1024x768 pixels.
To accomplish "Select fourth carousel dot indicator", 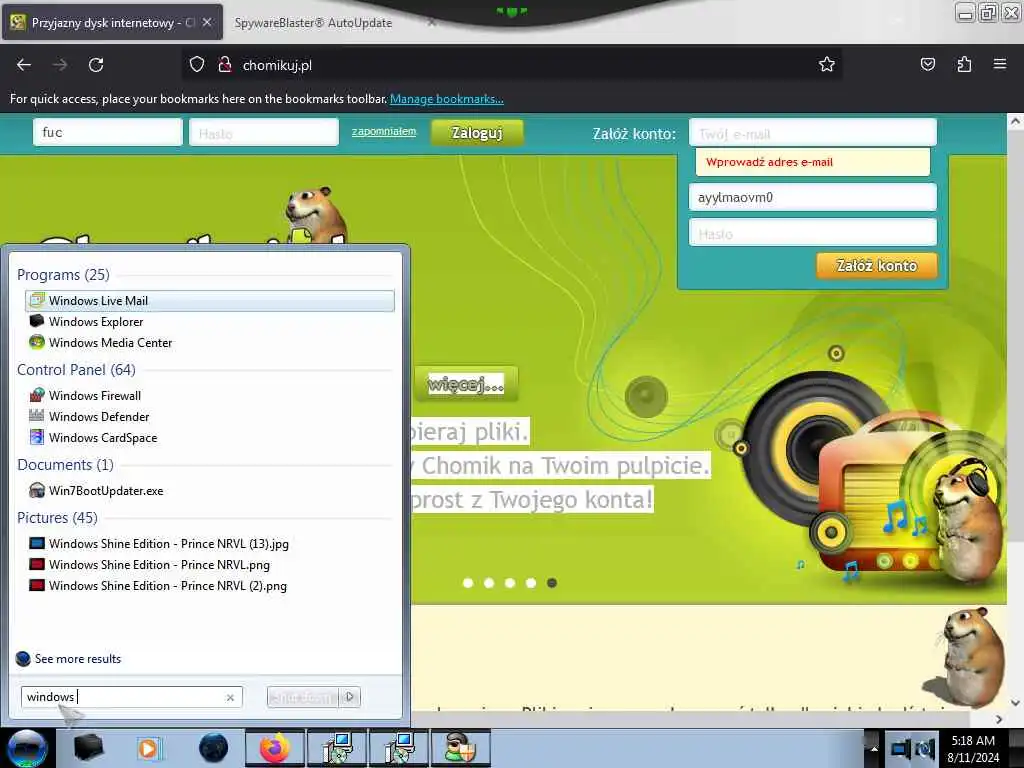I will tap(531, 583).
